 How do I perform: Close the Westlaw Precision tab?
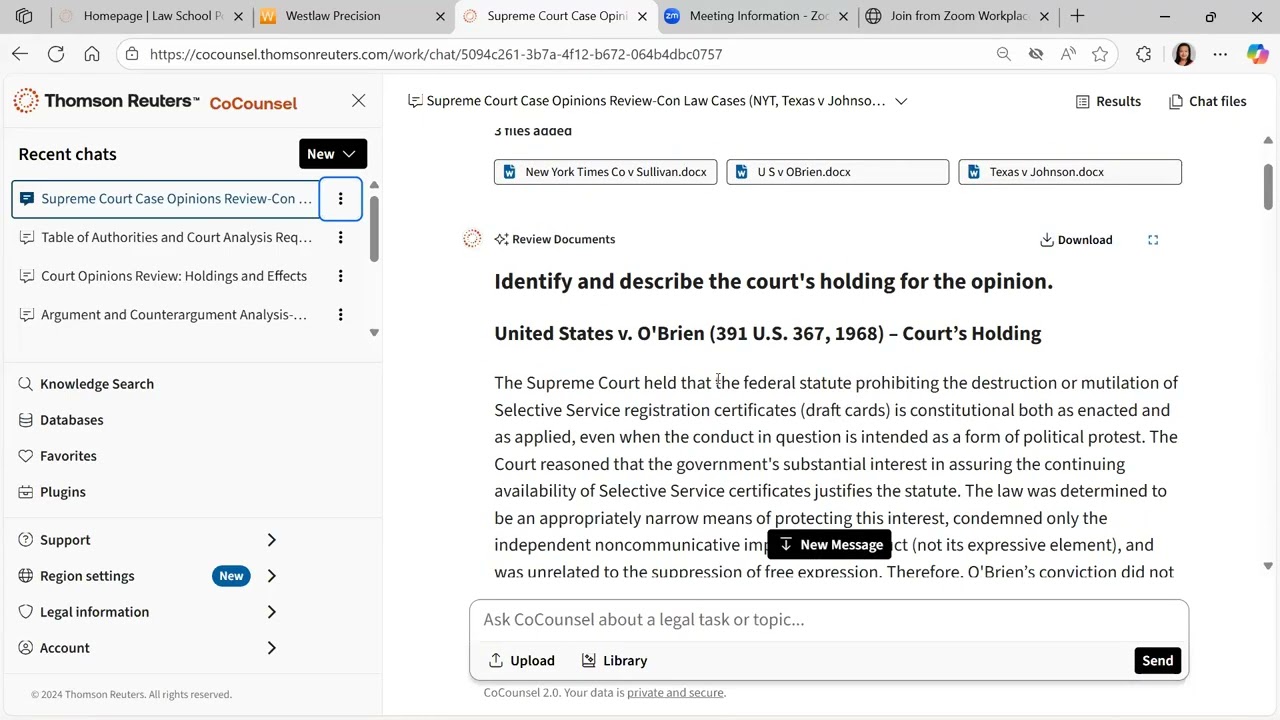[440, 17]
